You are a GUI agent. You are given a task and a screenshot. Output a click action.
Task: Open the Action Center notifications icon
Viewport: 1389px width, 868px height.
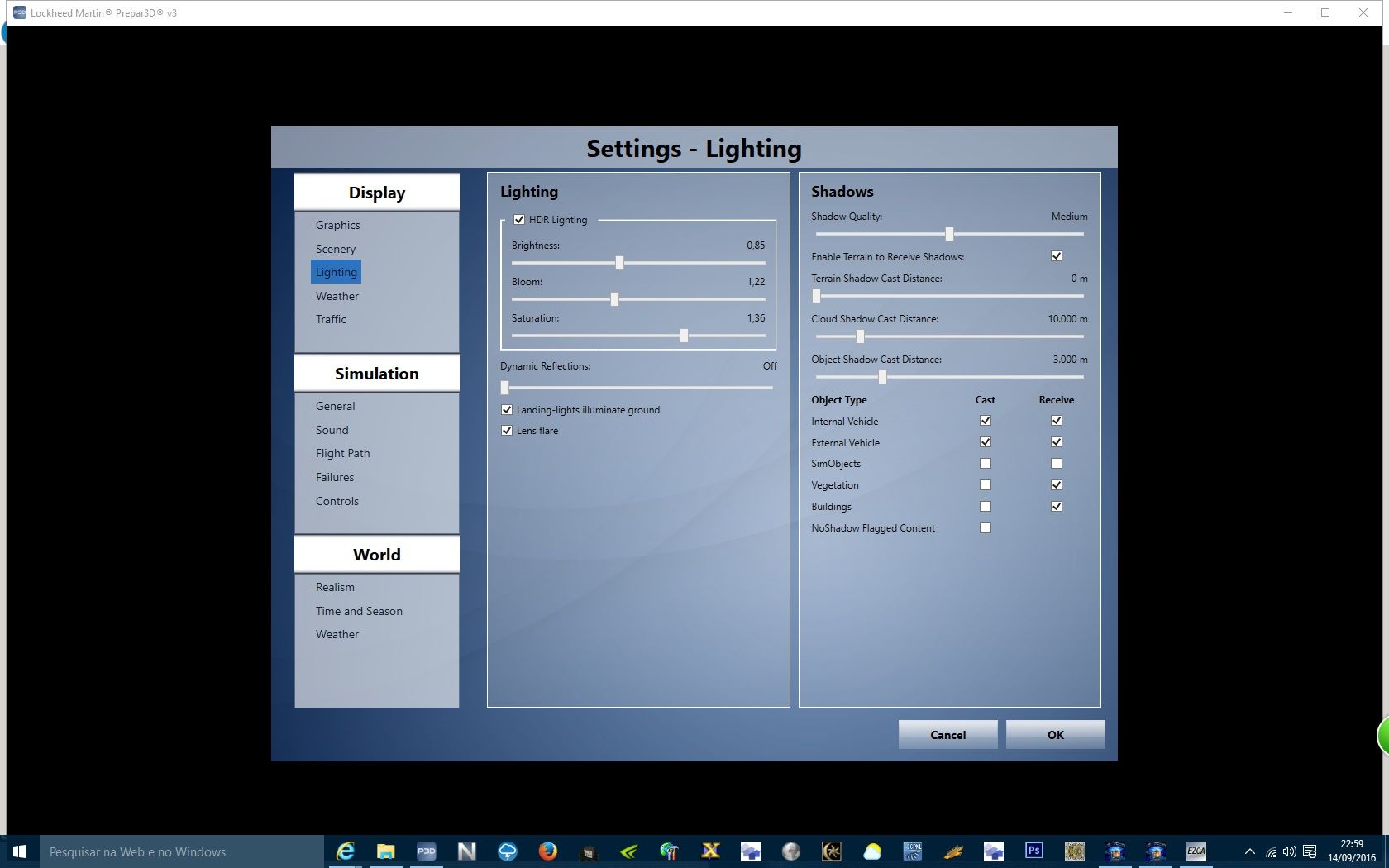pyautogui.click(x=1310, y=851)
